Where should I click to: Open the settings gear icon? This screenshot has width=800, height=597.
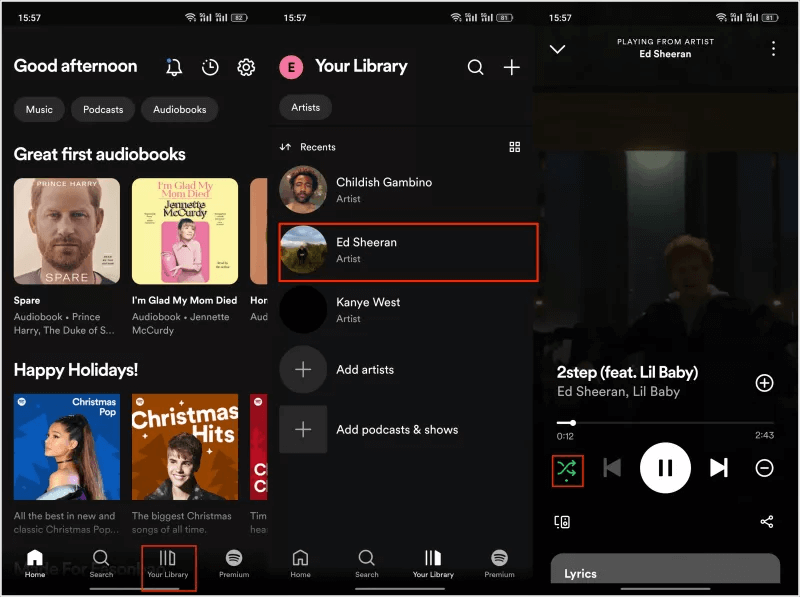[x=246, y=67]
